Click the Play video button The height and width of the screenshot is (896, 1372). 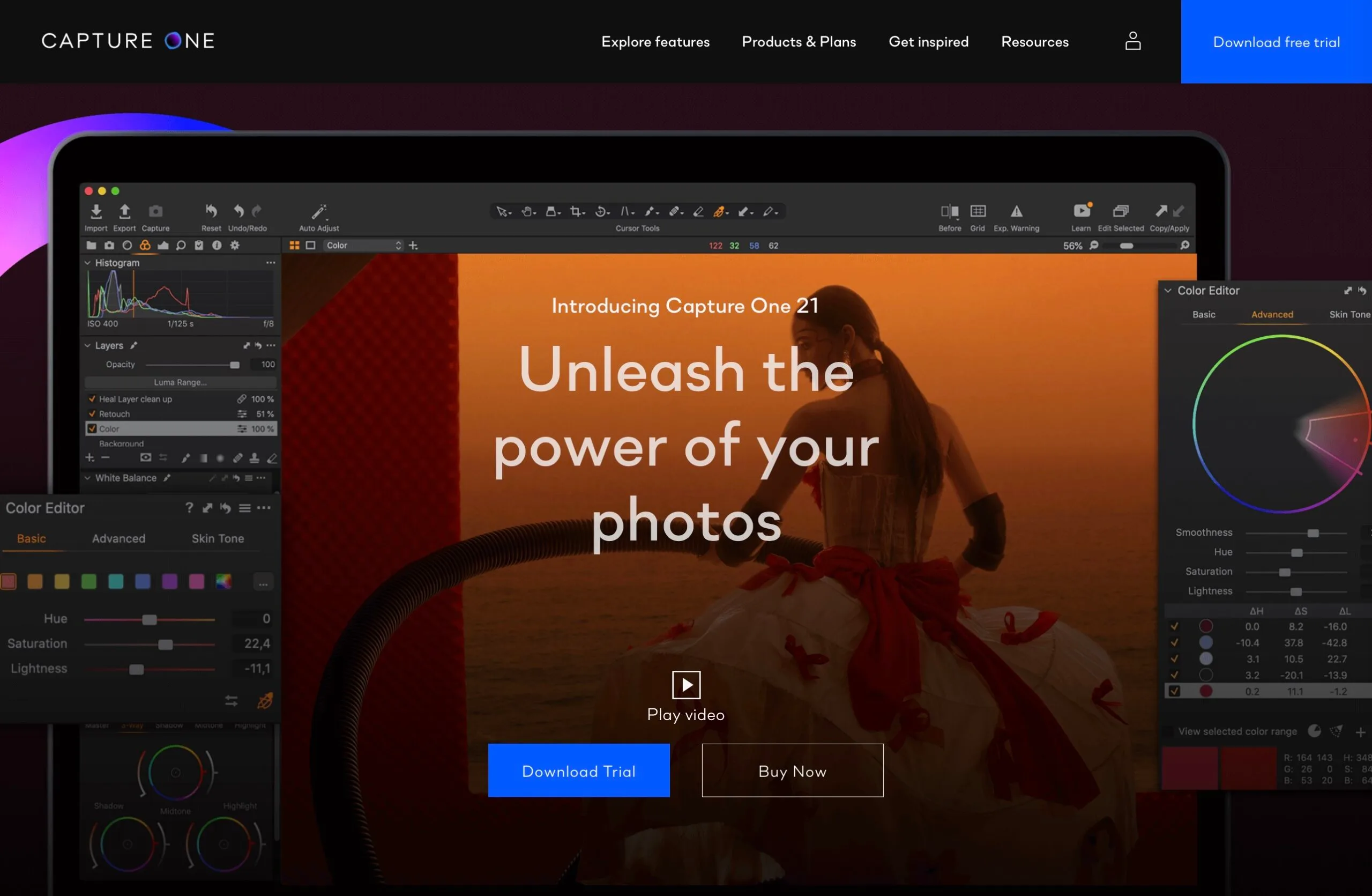(686, 698)
